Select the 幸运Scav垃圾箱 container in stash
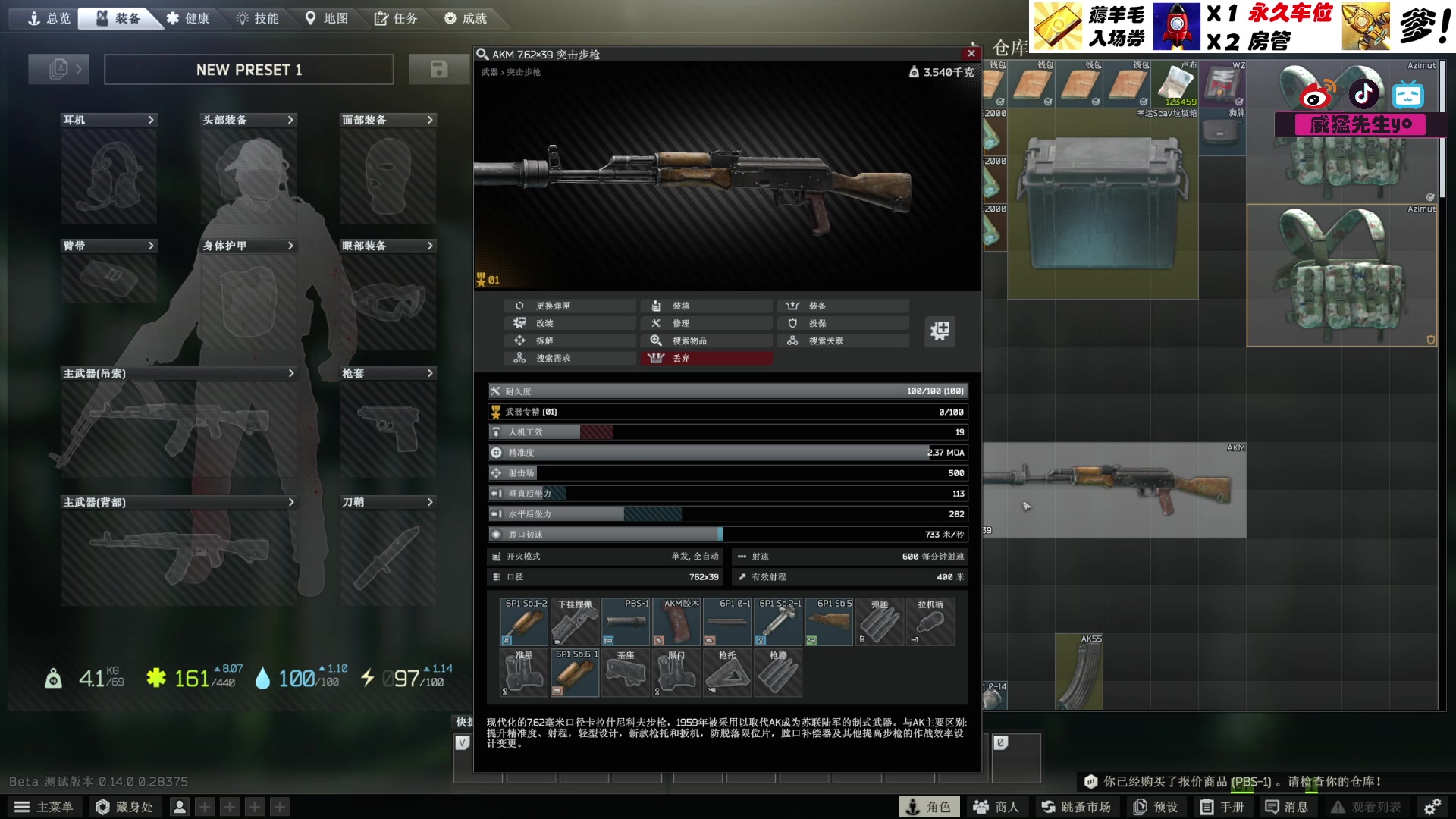This screenshot has width=1456, height=819. (x=1103, y=204)
